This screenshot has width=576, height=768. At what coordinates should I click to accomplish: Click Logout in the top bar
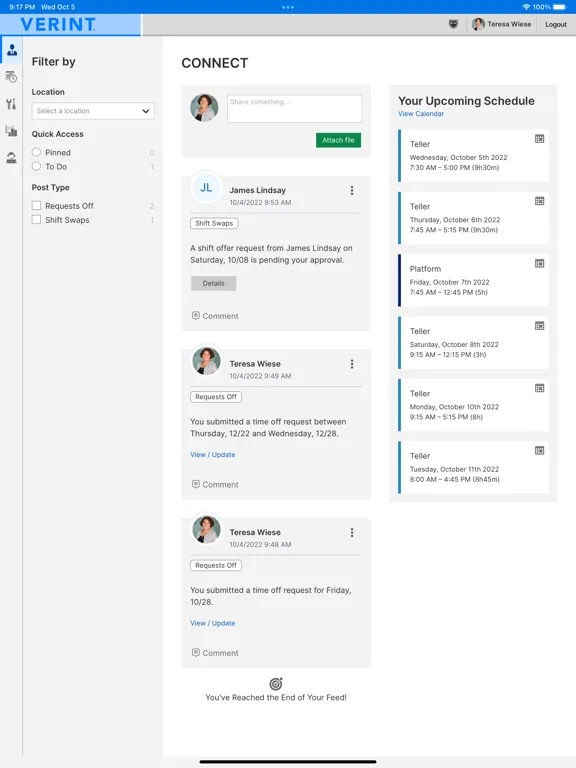tap(556, 24)
